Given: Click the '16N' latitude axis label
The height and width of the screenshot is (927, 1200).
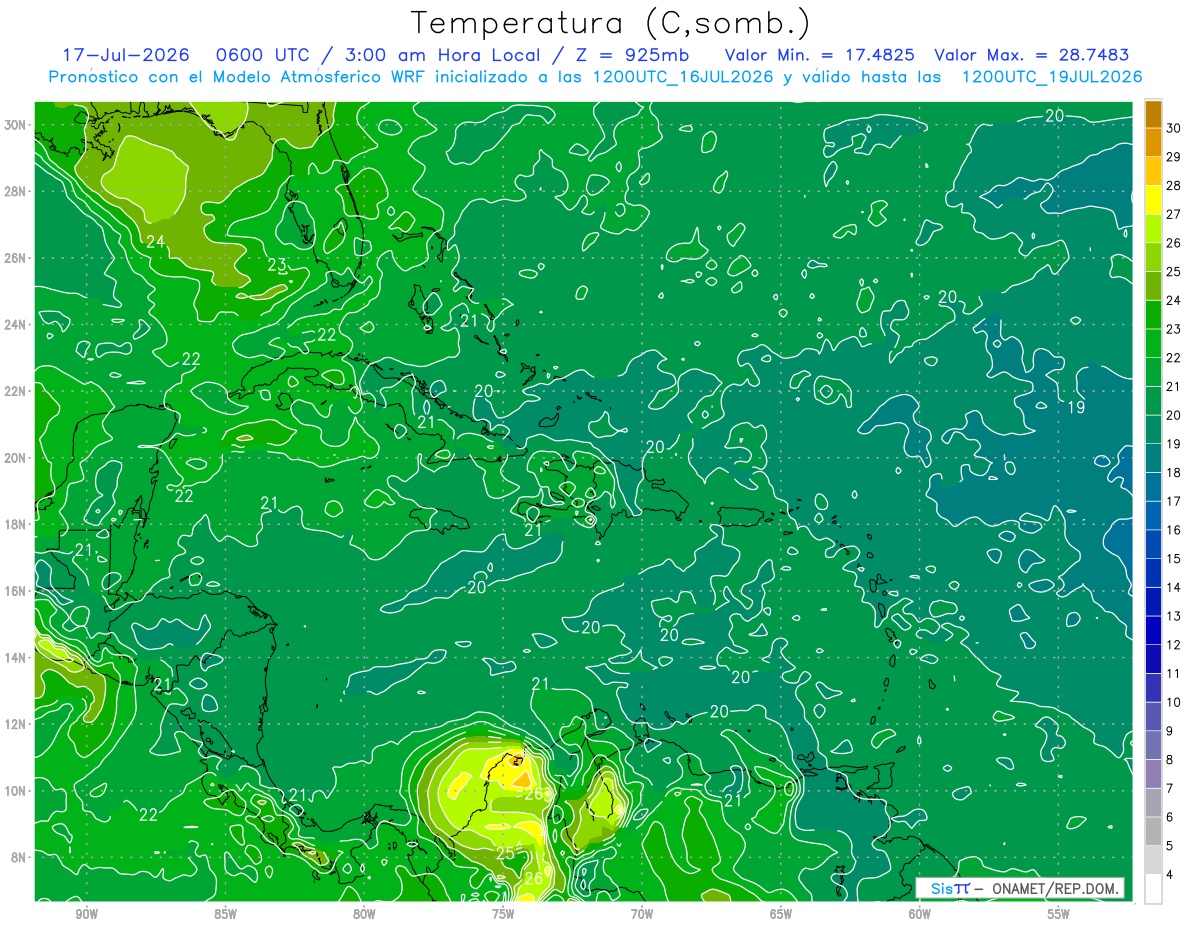Looking at the screenshot, I should [x=15, y=590].
